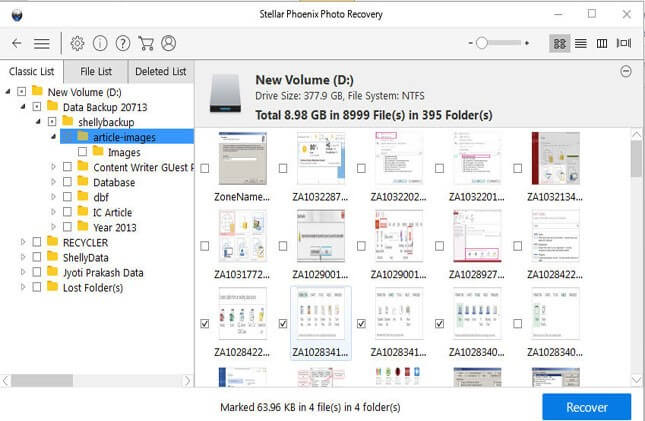645x421 pixels.
Task: Expand the Database folder
Action: pos(53,182)
